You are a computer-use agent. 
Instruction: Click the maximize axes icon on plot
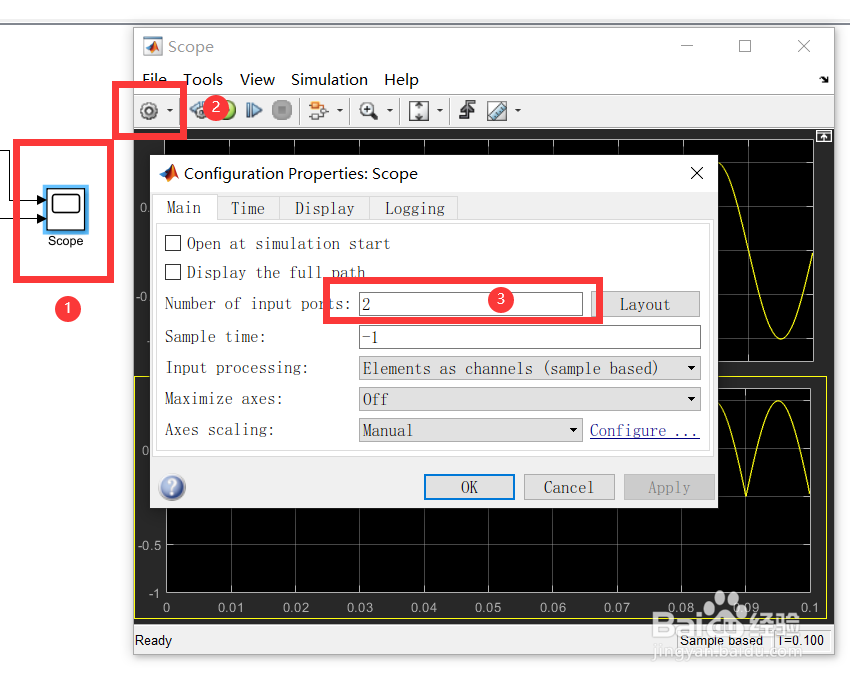(823, 136)
